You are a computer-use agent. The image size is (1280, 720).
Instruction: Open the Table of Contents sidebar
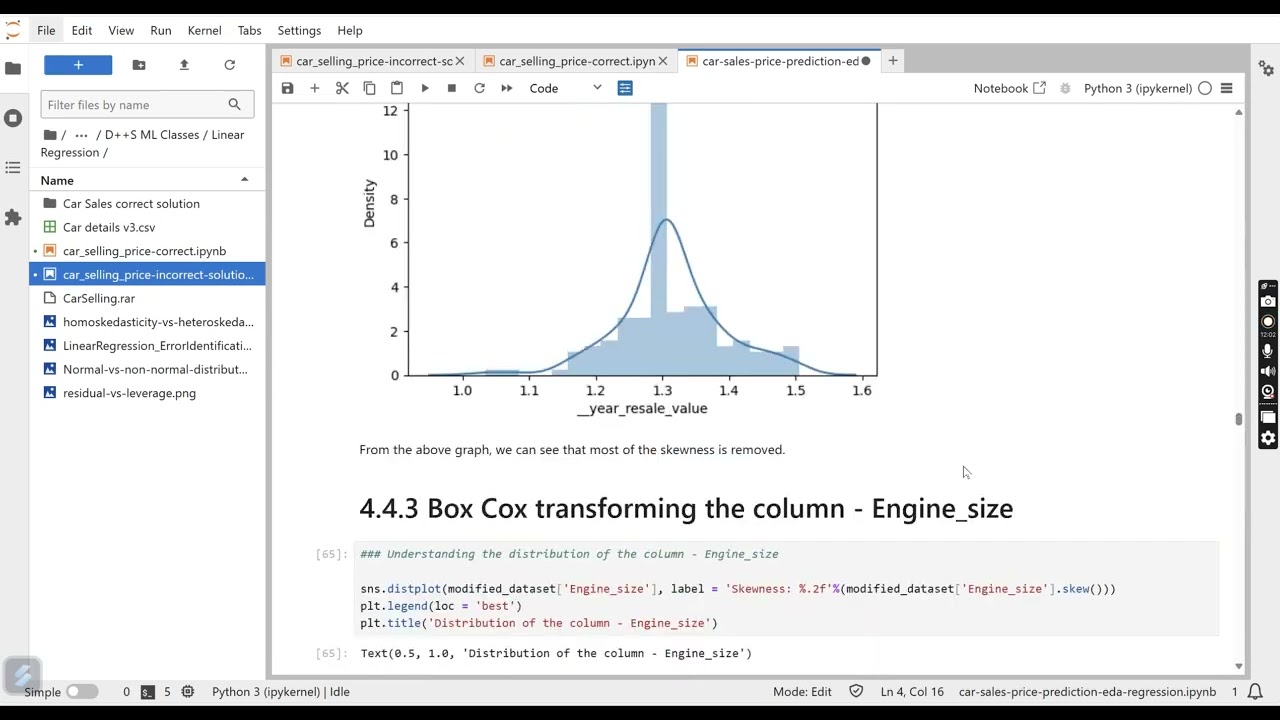pyautogui.click(x=13, y=168)
